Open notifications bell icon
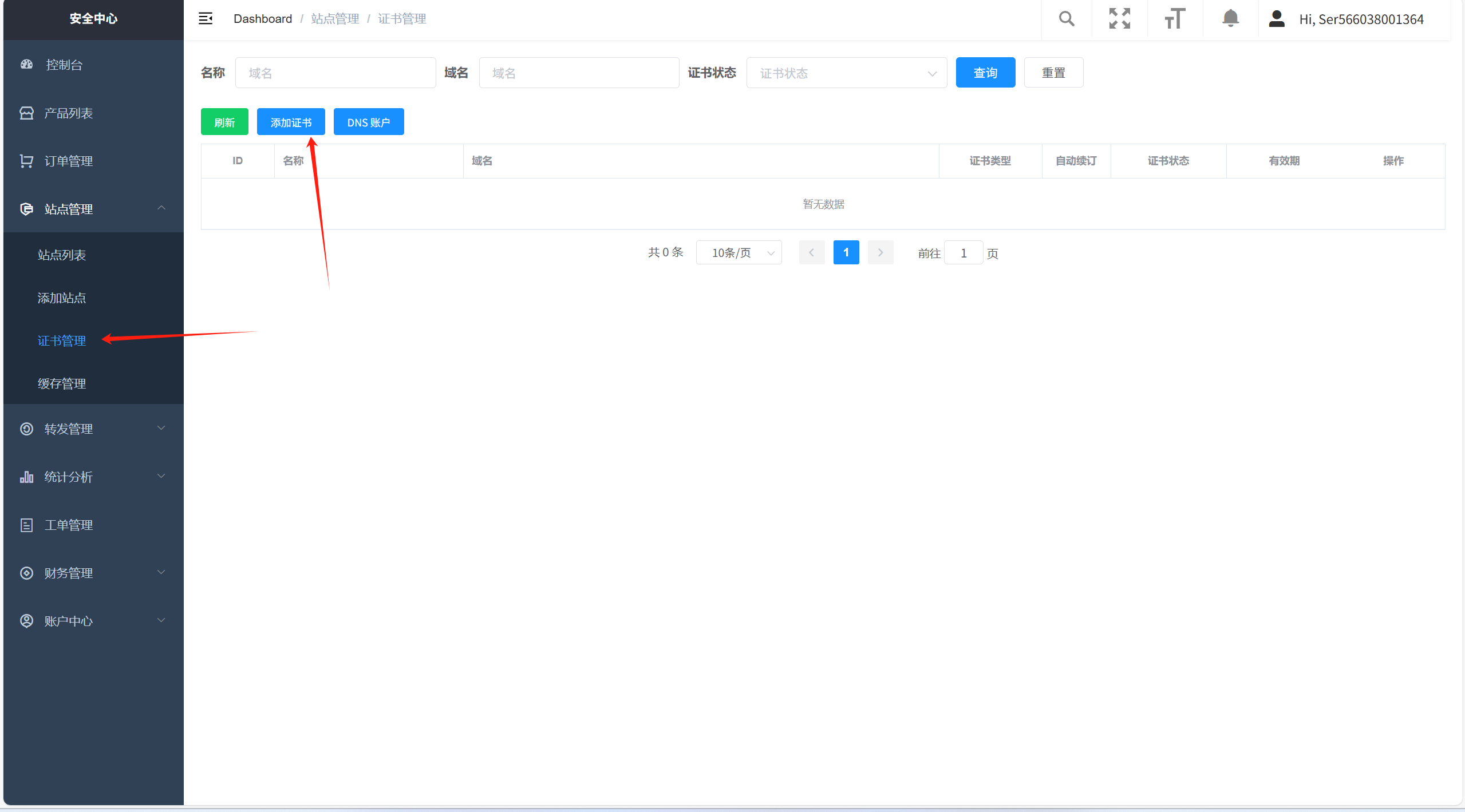Screen dimensions: 1465x812 [1230, 19]
